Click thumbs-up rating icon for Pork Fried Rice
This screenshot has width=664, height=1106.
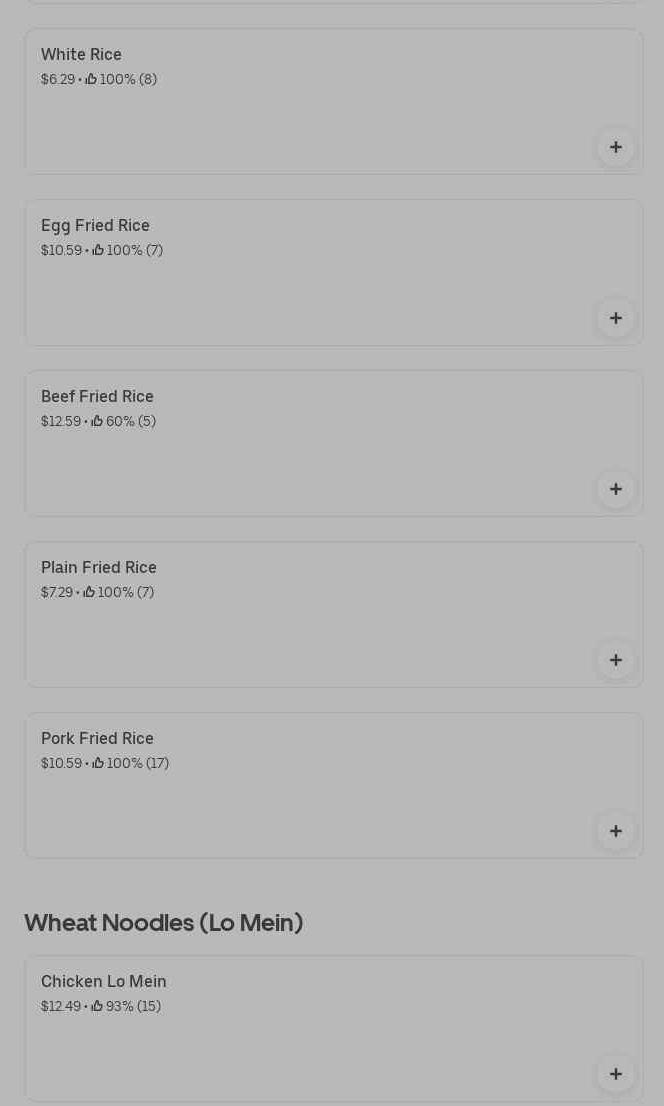pos(98,763)
